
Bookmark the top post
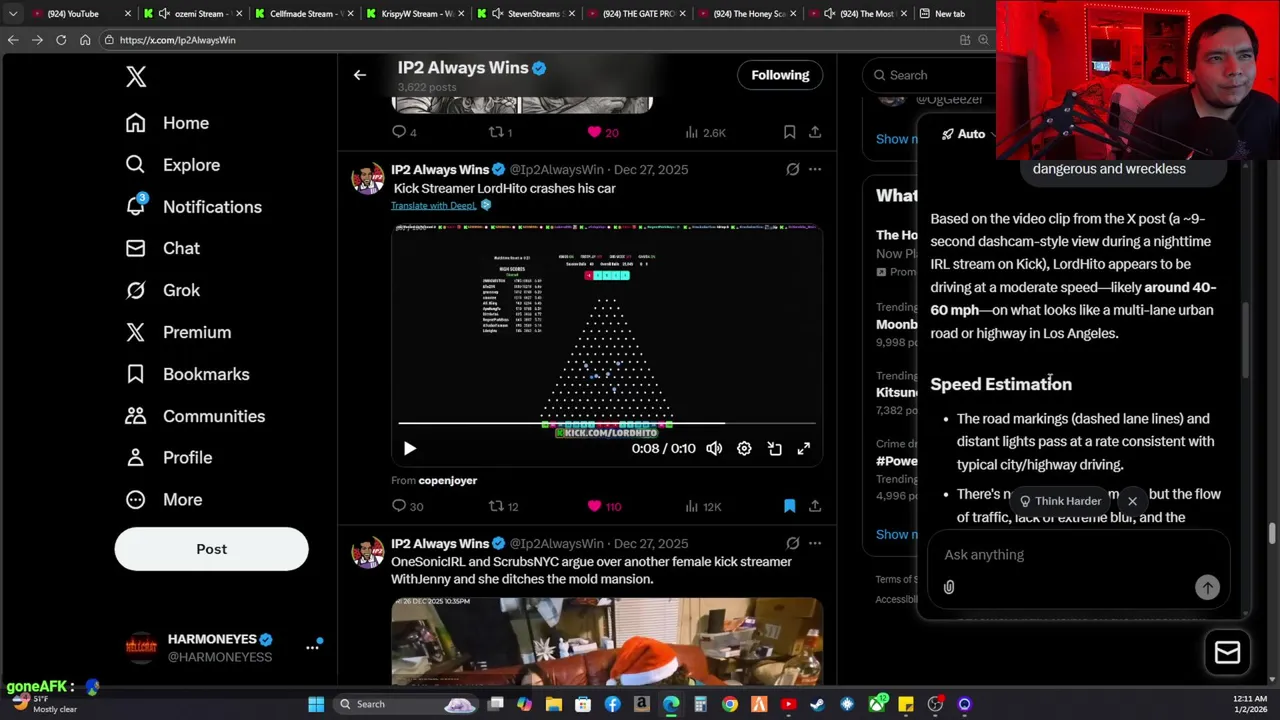coord(789,132)
